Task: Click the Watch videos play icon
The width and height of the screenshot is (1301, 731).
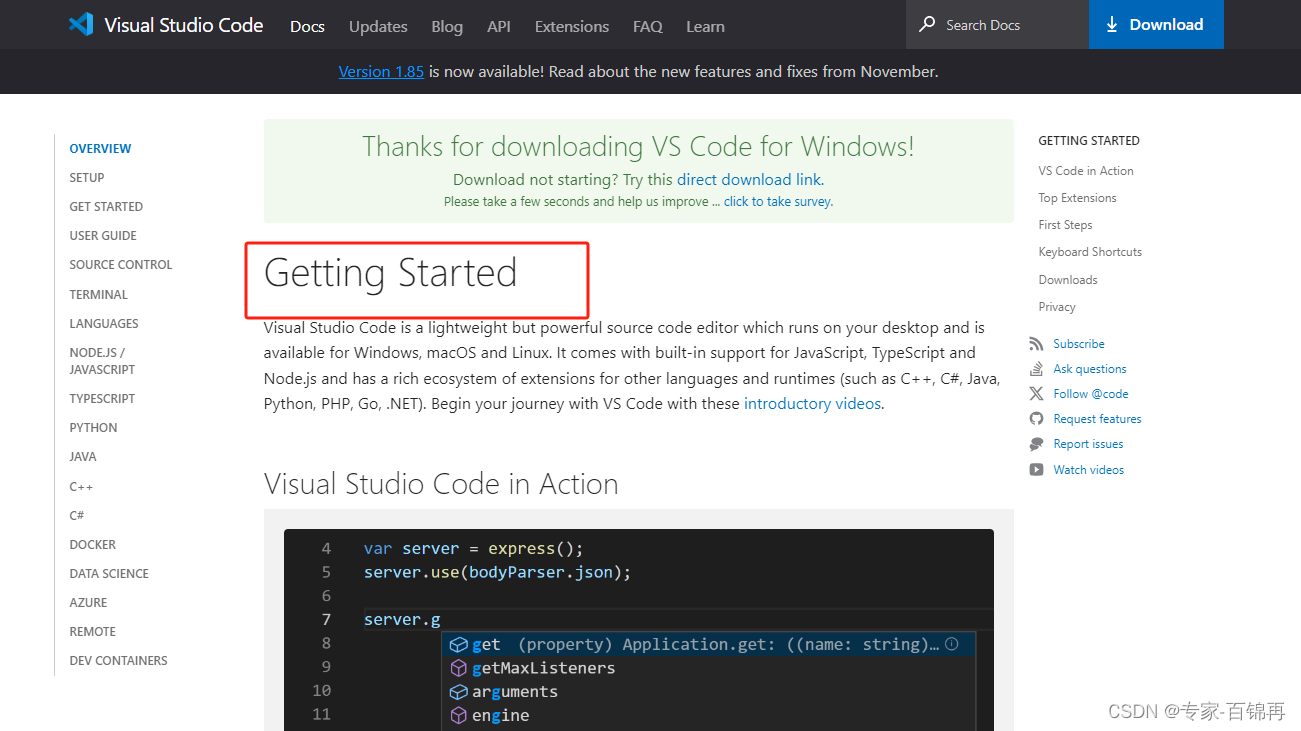Action: 1036,470
